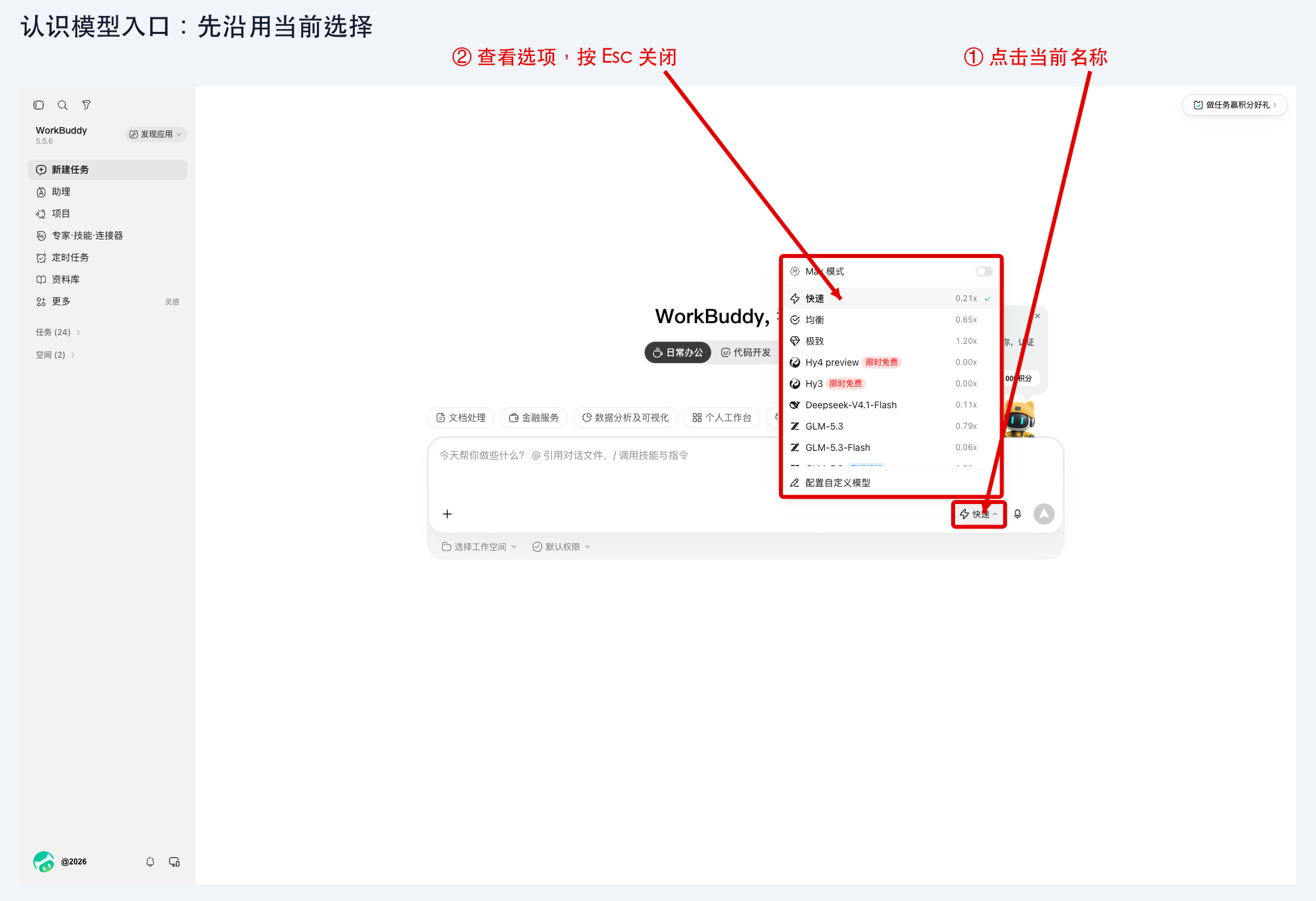The height and width of the screenshot is (901, 1316).
Task: Click the 限时免费 tag on Hy3
Action: coord(845,384)
